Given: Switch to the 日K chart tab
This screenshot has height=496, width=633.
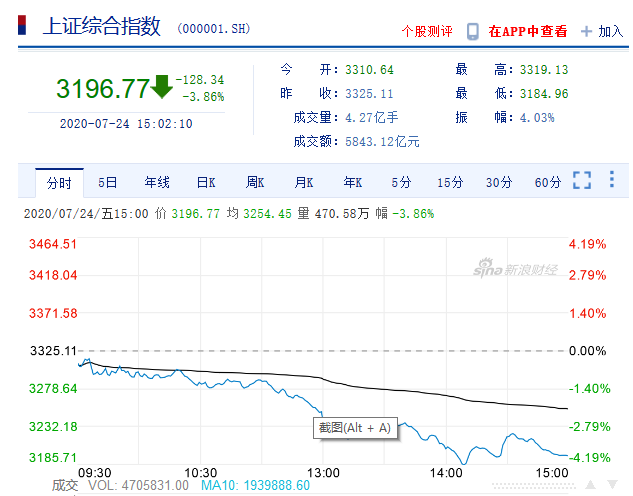Looking at the screenshot, I should [206, 182].
